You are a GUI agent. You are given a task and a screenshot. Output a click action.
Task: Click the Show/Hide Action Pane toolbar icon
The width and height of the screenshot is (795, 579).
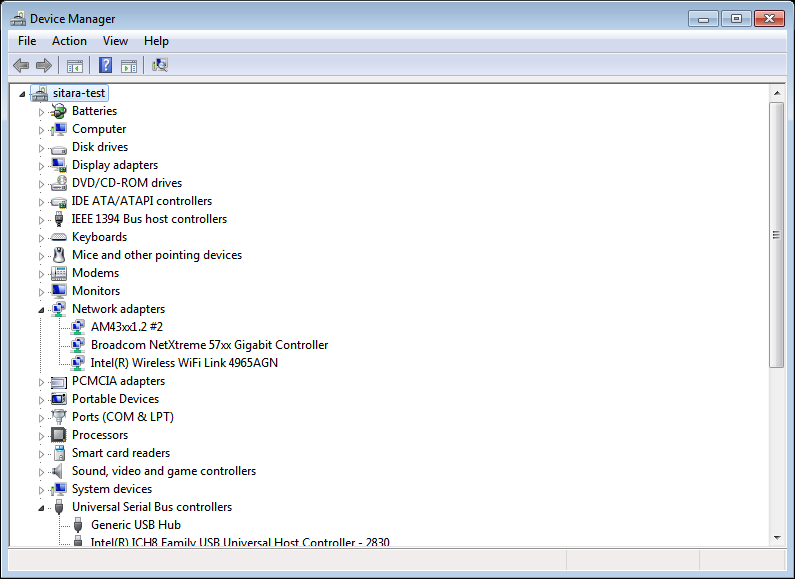coord(129,65)
